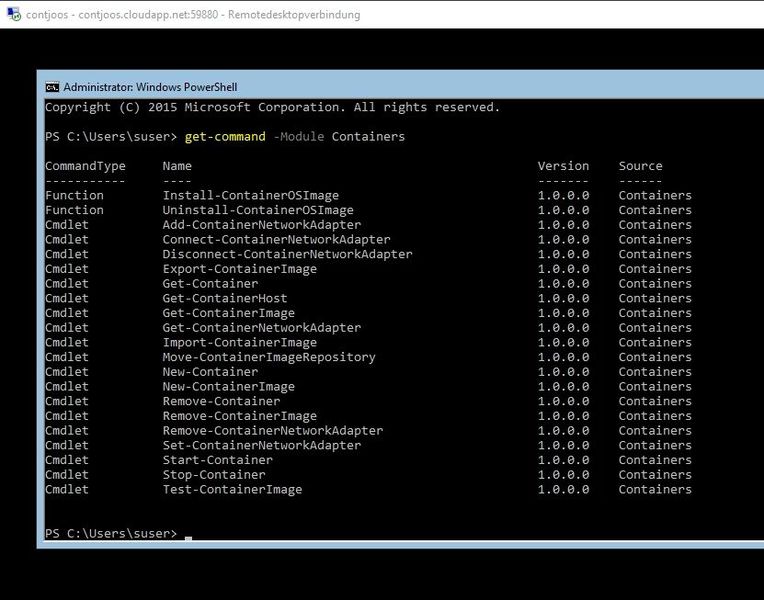764x600 pixels.
Task: Click the '-Module' parameter text
Action: [299, 136]
